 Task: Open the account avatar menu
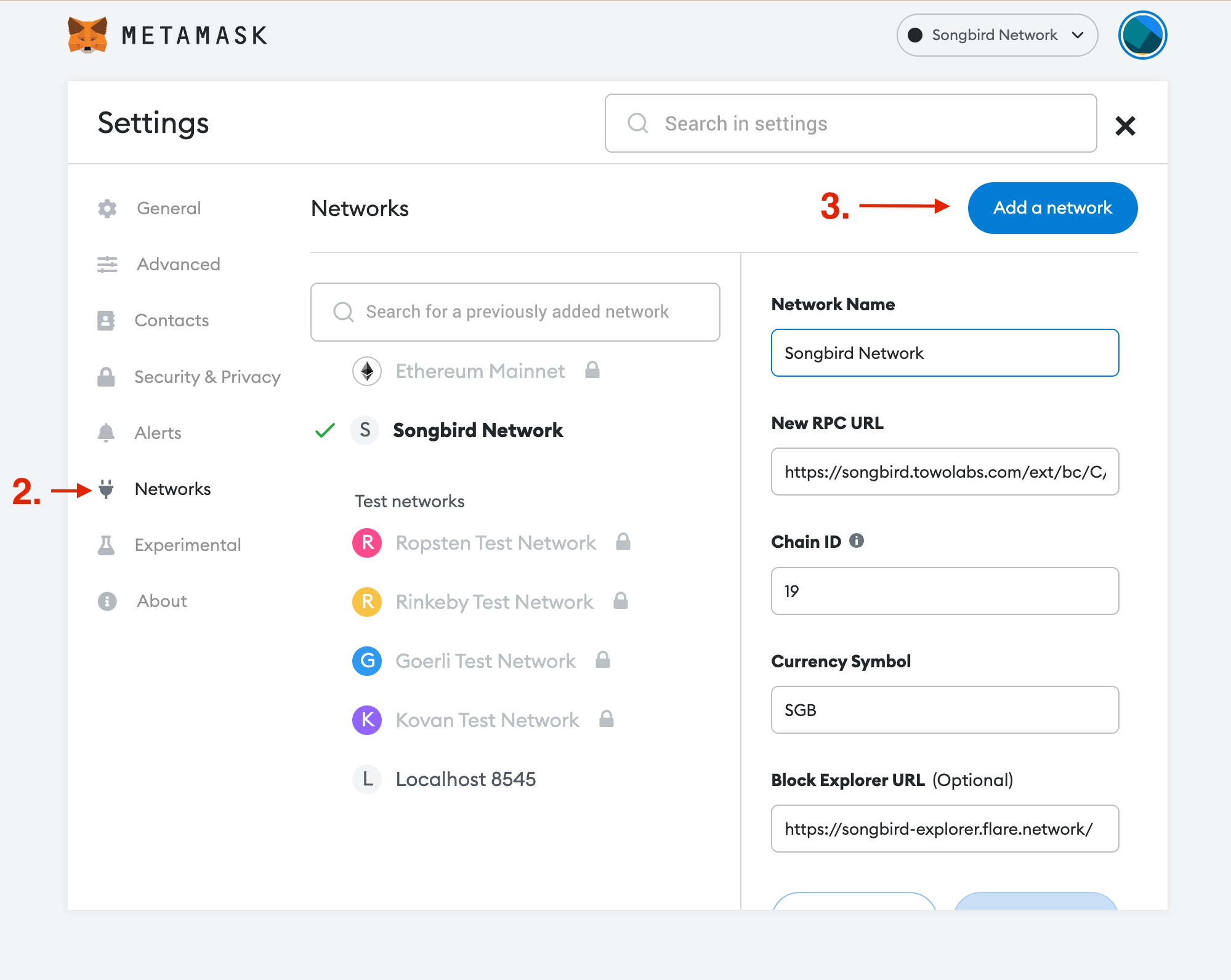tap(1142, 35)
